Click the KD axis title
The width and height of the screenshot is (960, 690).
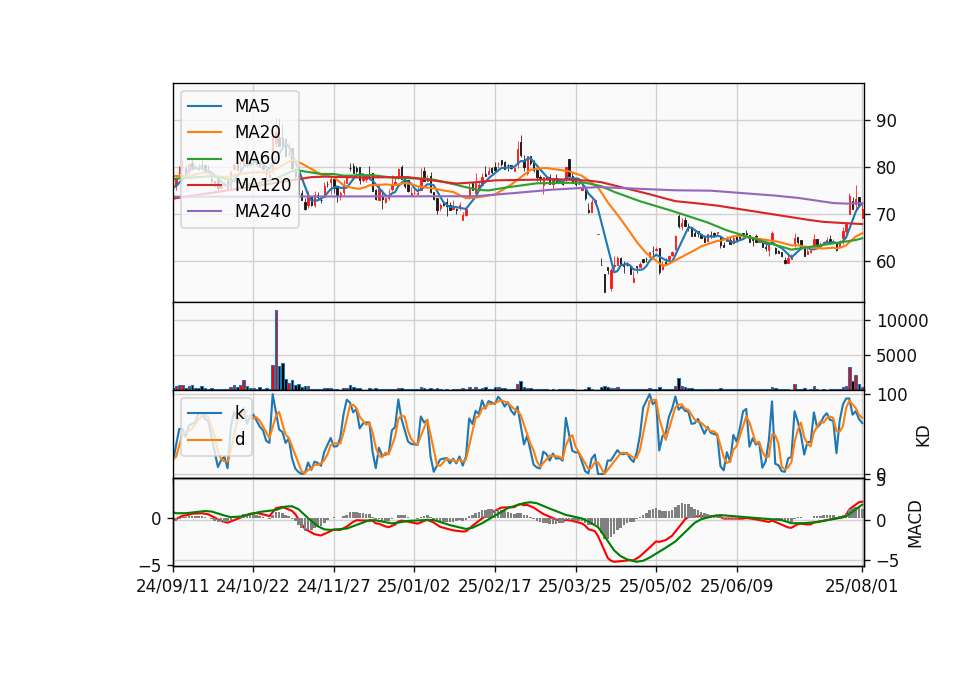click(923, 437)
